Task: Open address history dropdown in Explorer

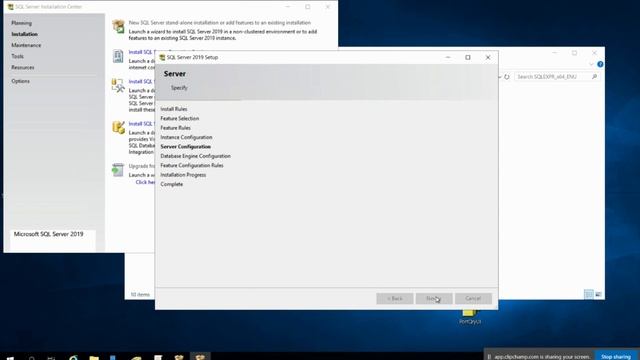Action: pyautogui.click(x=500, y=77)
